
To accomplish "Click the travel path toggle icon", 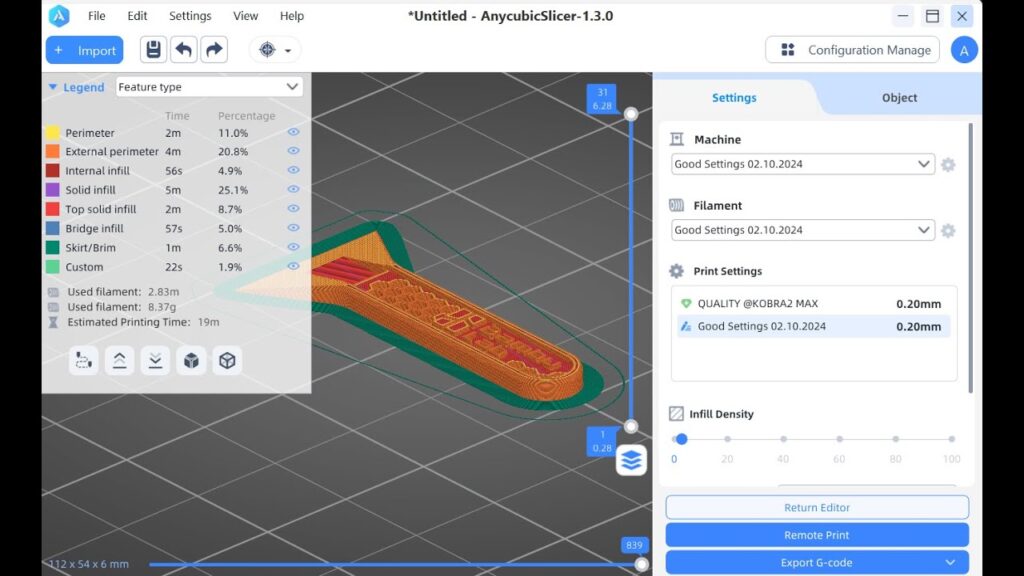I will pos(84,360).
